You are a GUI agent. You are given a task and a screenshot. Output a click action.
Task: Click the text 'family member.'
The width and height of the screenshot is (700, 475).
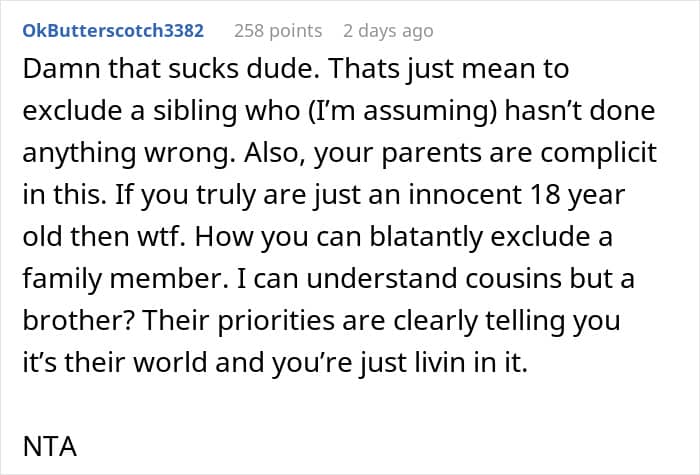[125, 279]
